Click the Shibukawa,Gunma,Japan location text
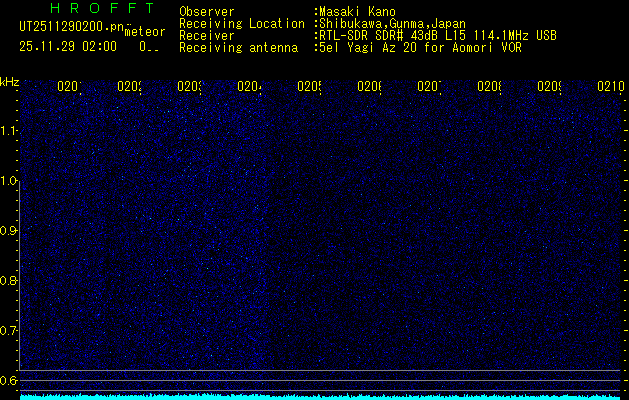Image resolution: width=629 pixels, height=400 pixels. pyautogui.click(x=392, y=24)
